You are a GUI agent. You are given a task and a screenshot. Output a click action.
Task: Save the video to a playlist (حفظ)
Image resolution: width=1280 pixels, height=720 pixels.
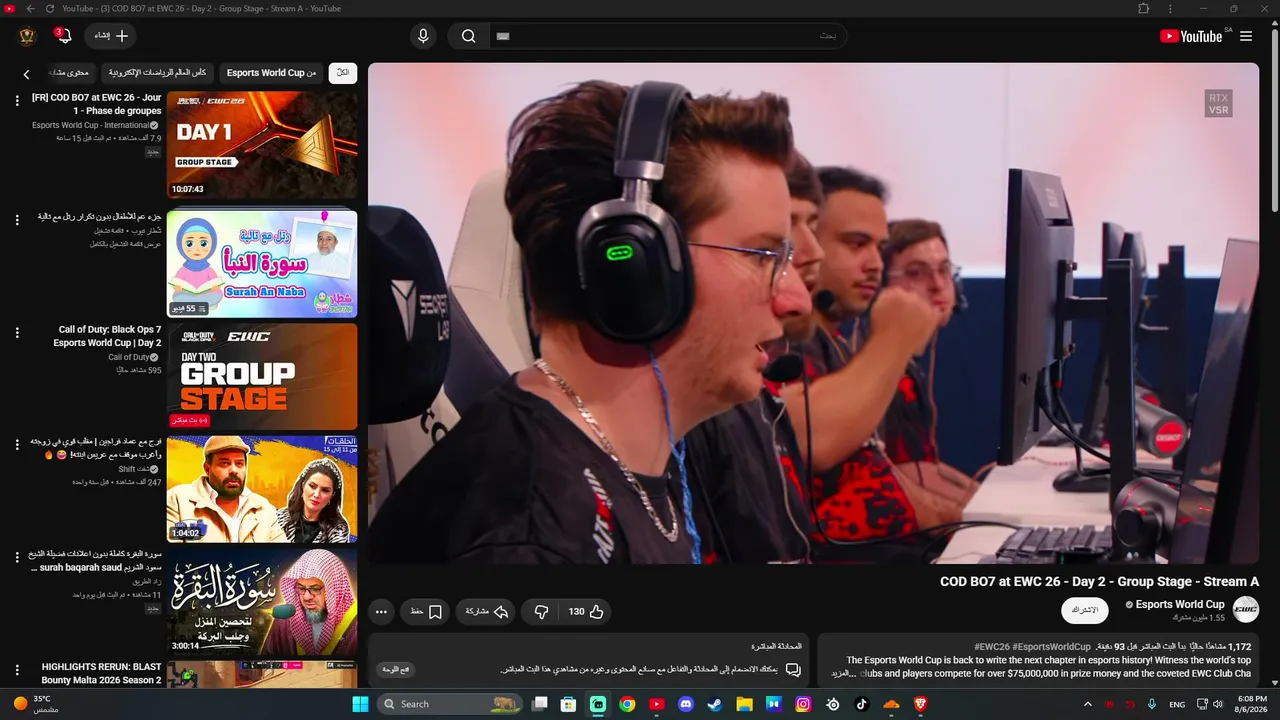(426, 611)
